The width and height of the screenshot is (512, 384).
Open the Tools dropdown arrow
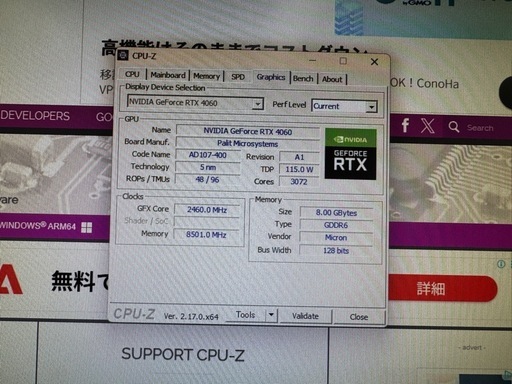point(271,315)
